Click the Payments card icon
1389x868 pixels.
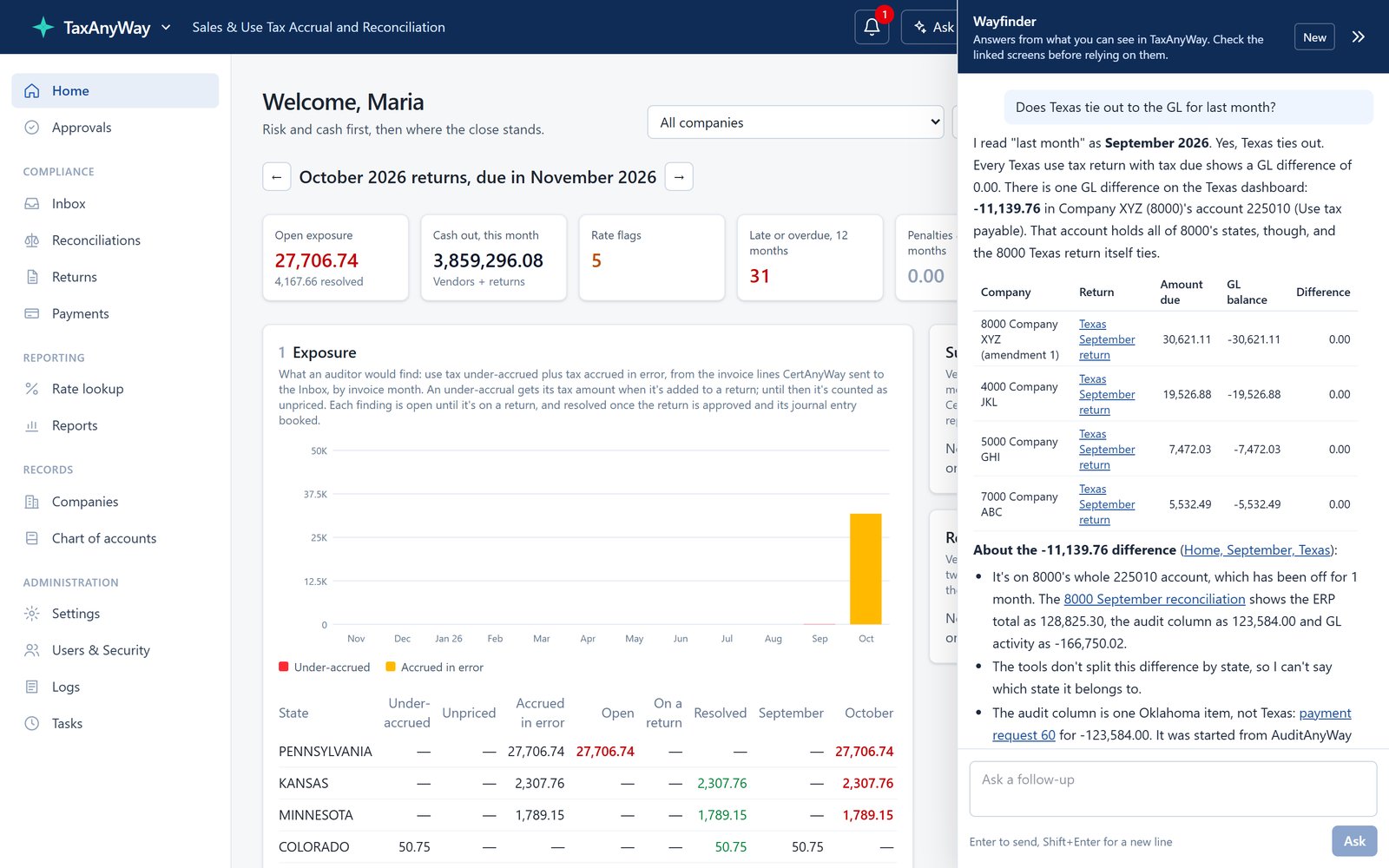tap(32, 313)
